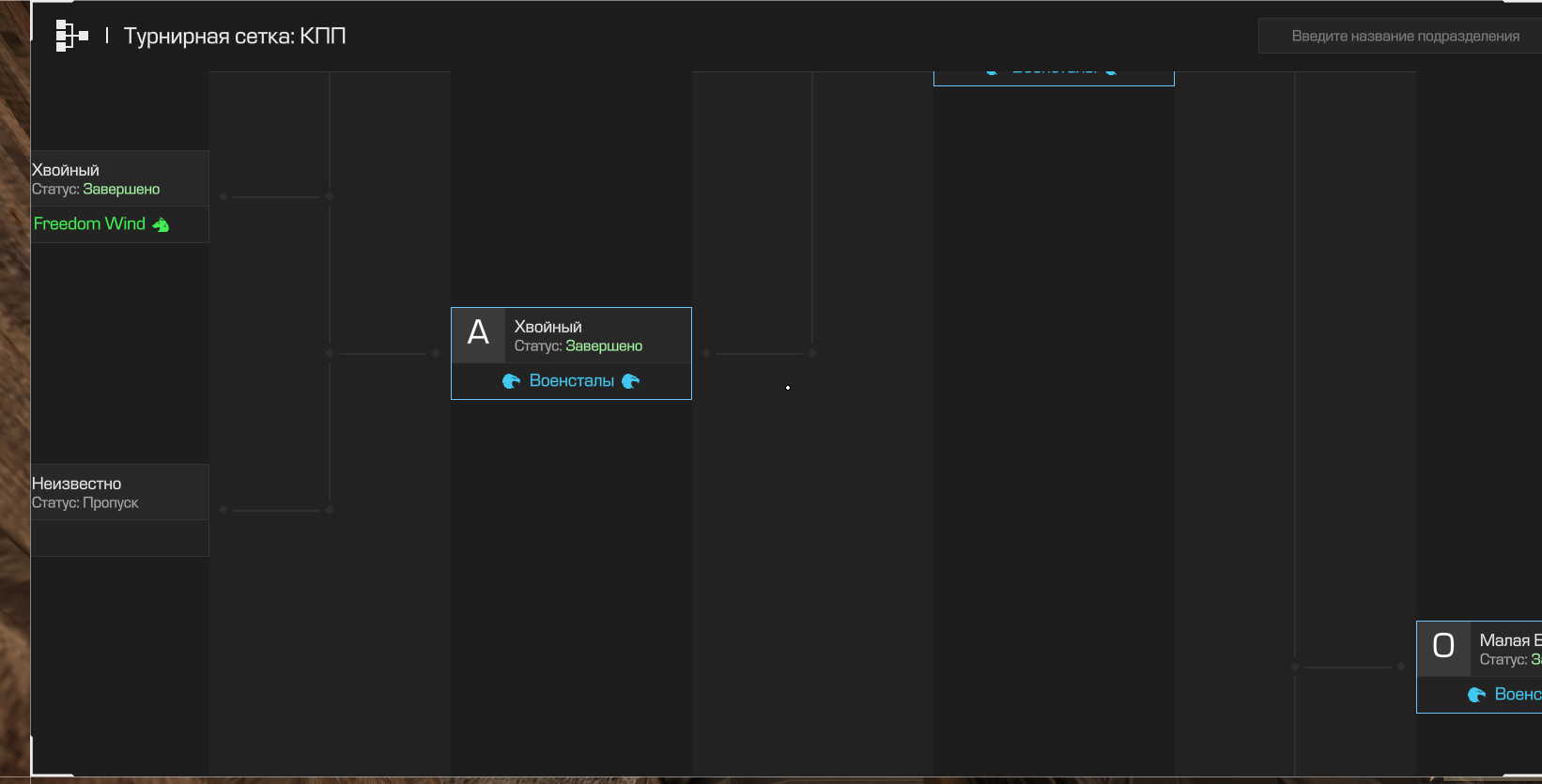Click eagle icon in match O winner row
1542x784 pixels.
1476,695
